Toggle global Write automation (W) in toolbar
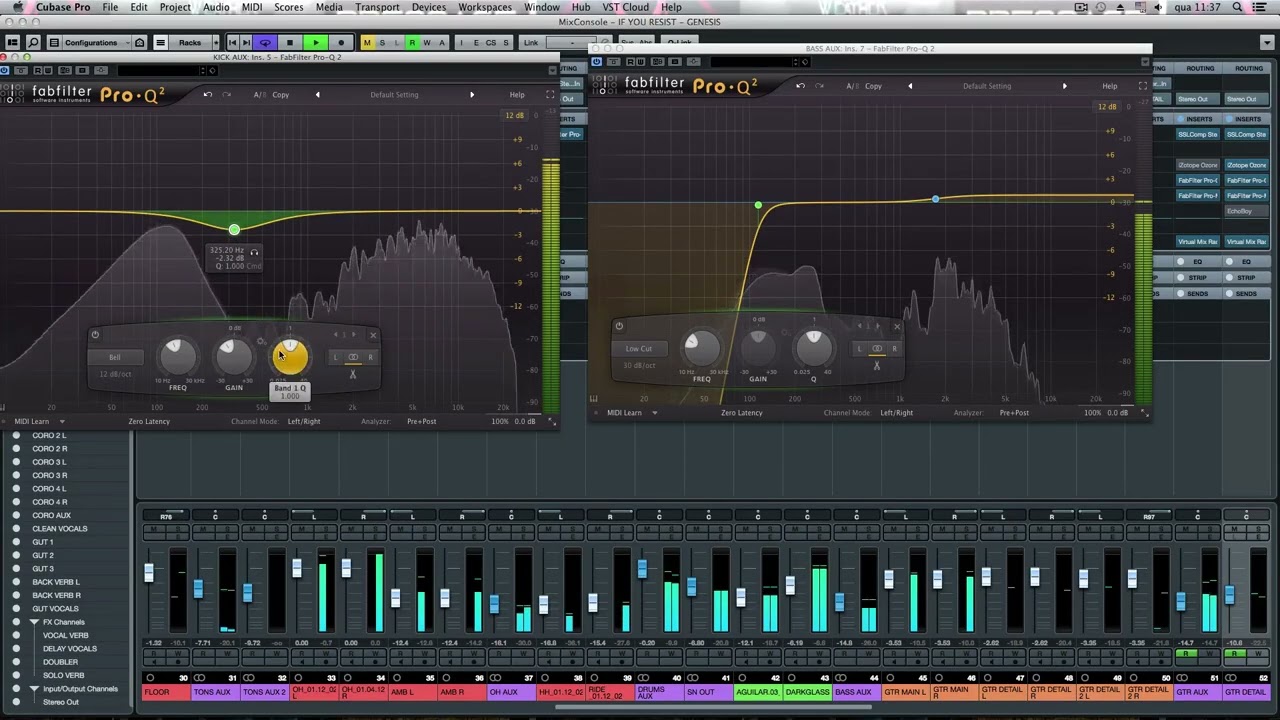This screenshot has width=1280, height=720. coord(427,43)
